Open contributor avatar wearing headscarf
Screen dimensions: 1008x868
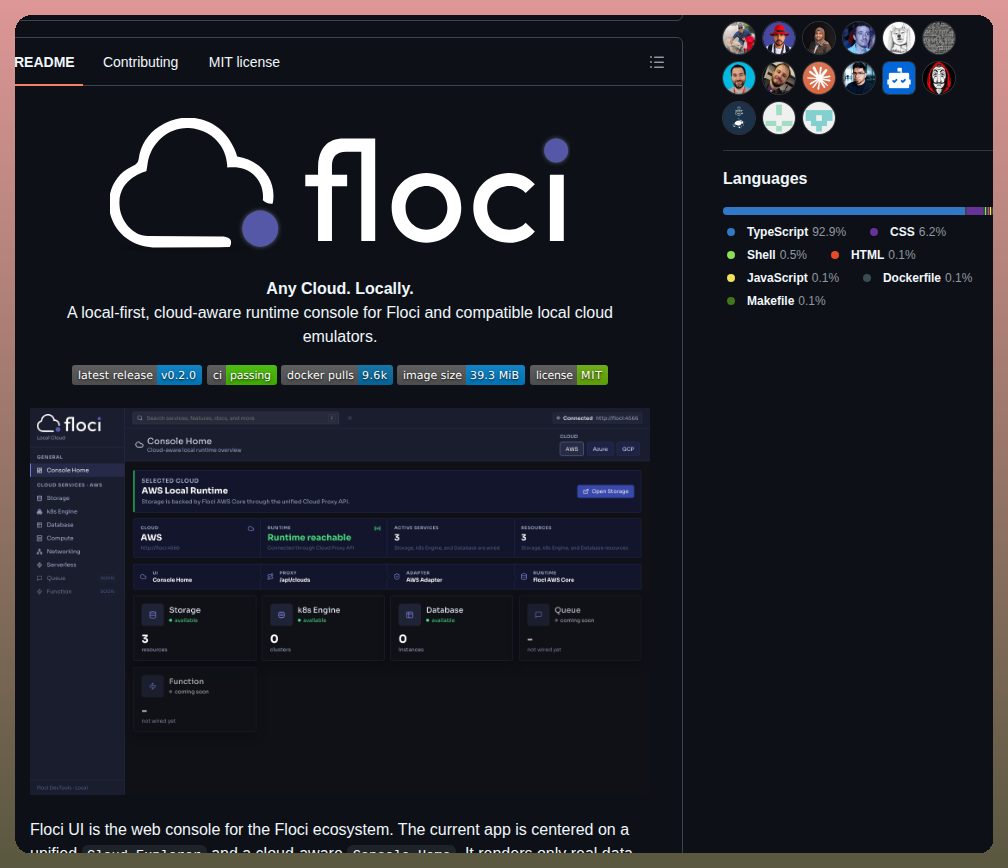coord(818,38)
